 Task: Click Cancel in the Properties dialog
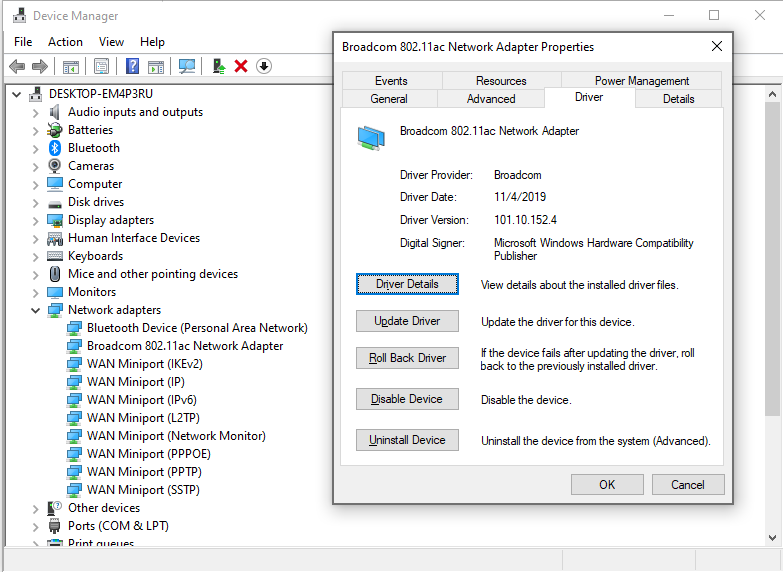(x=688, y=485)
